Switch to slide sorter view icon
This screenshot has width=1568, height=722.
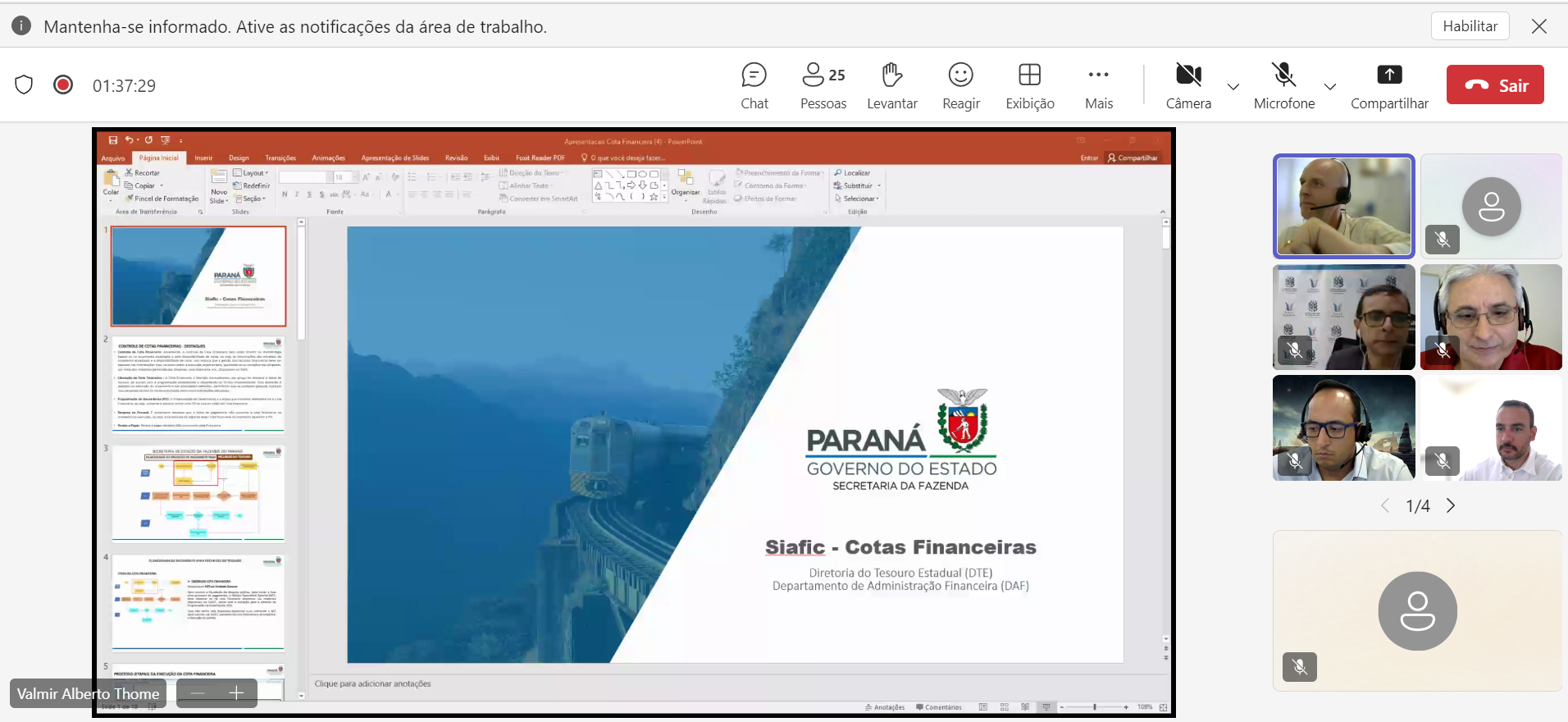click(x=1004, y=707)
